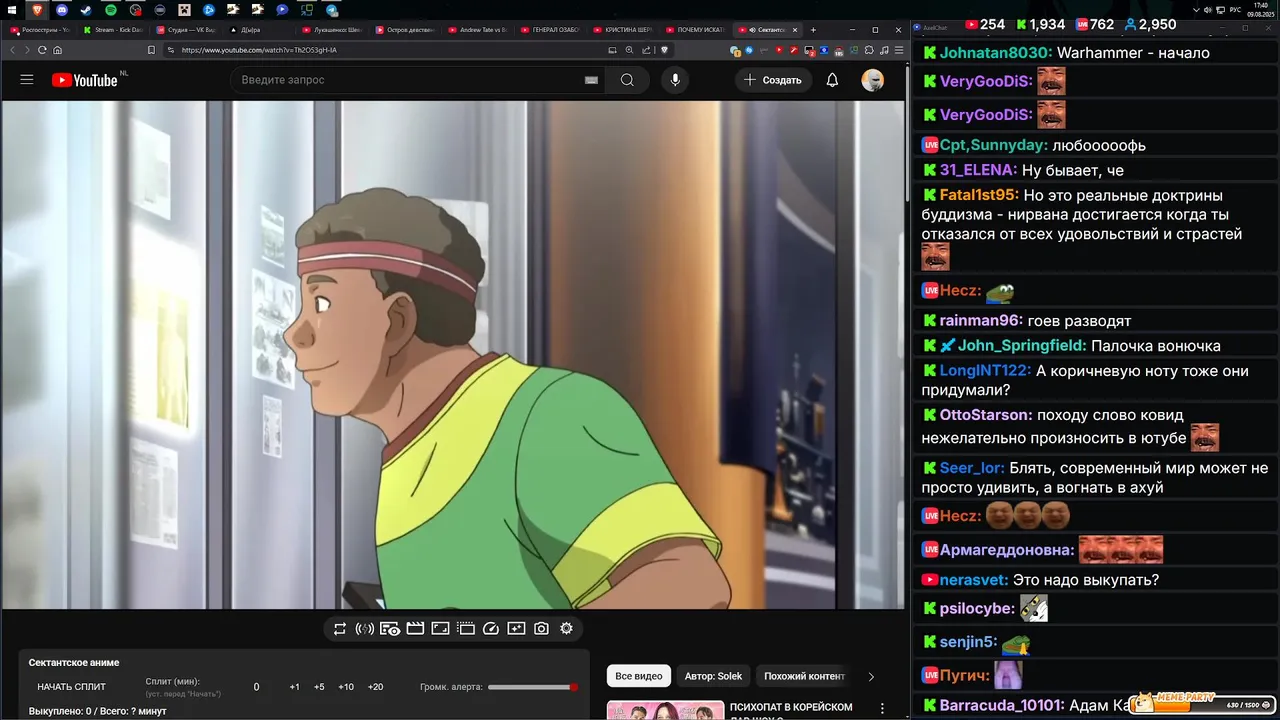Select the Все видео filter chip
Screen dimensions: 1280x720
point(638,676)
